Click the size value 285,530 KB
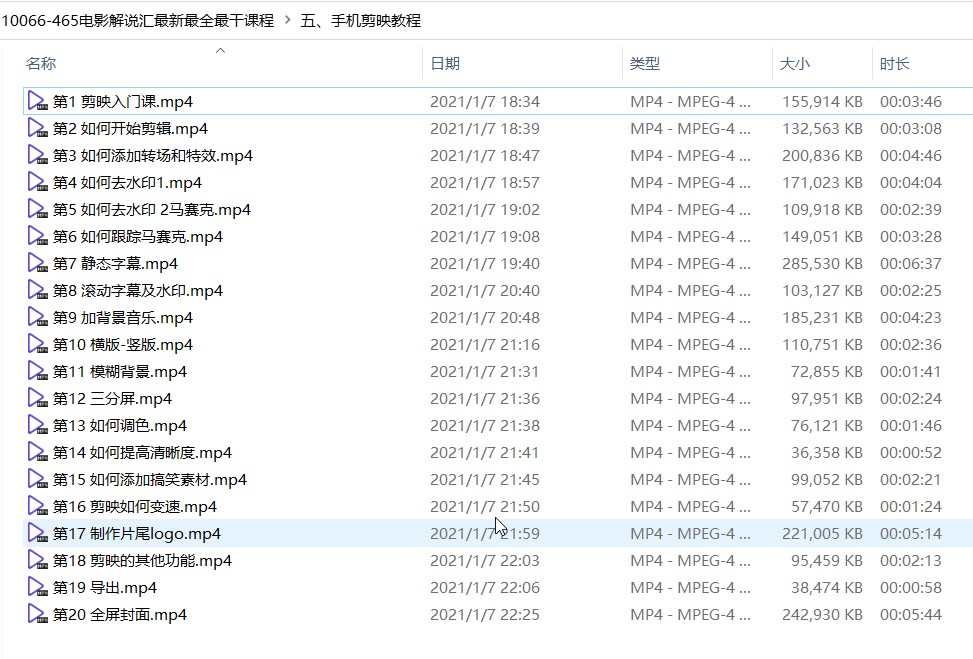 point(822,263)
